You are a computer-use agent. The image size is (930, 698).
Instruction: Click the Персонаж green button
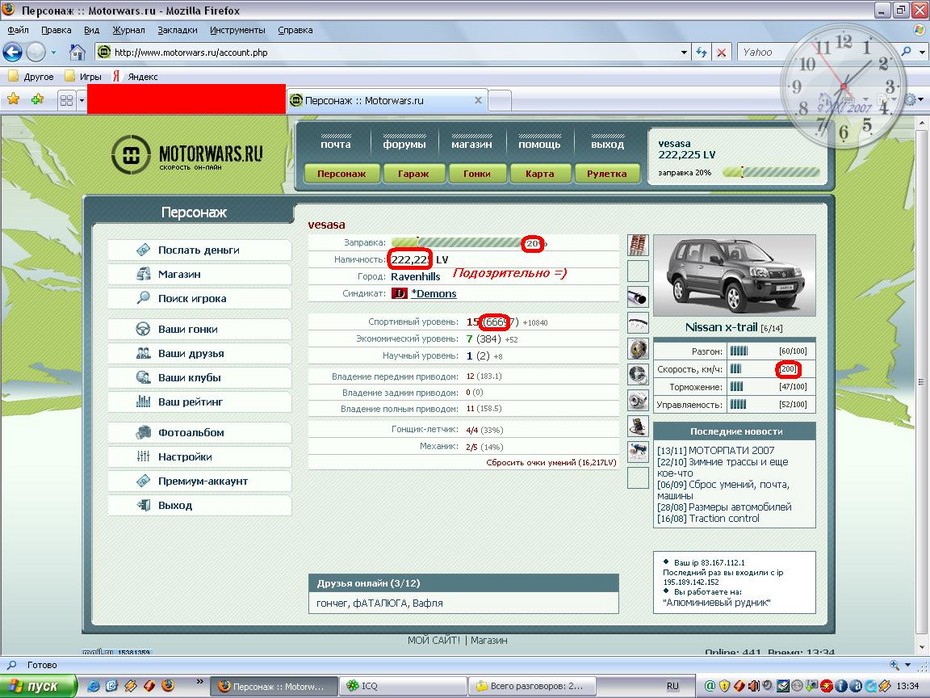point(342,174)
